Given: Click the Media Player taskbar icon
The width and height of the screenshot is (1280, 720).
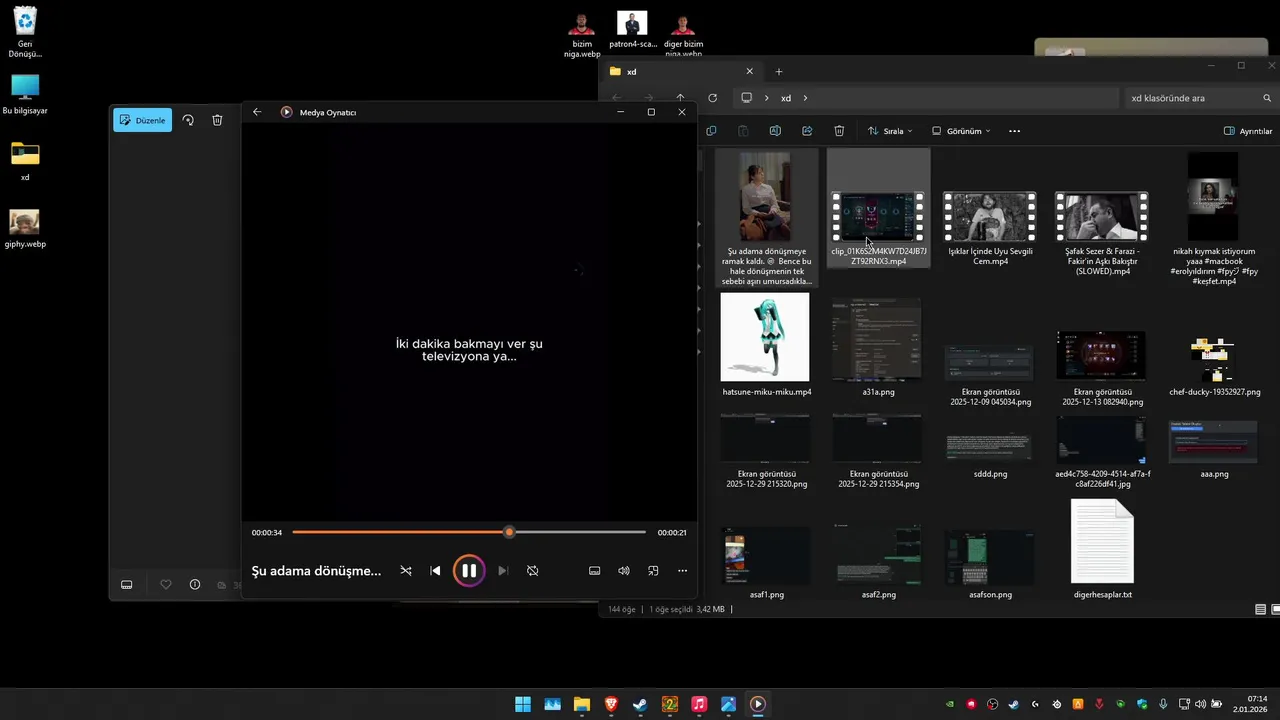Looking at the screenshot, I should pos(757,704).
